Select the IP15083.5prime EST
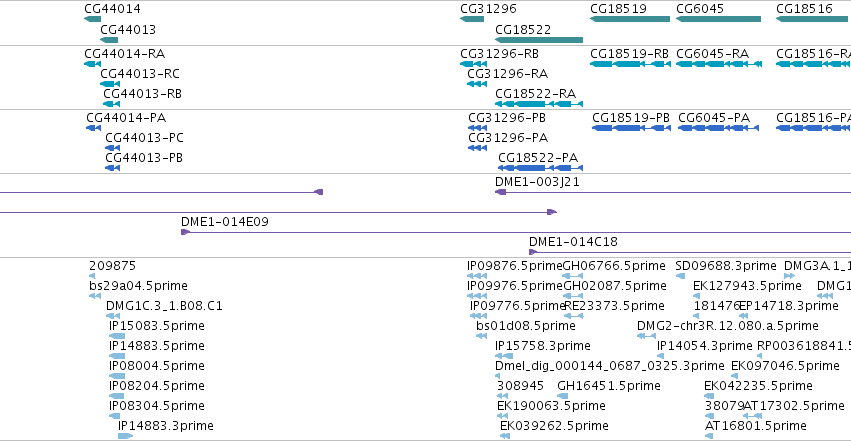This screenshot has height=441, width=851. (x=117, y=336)
